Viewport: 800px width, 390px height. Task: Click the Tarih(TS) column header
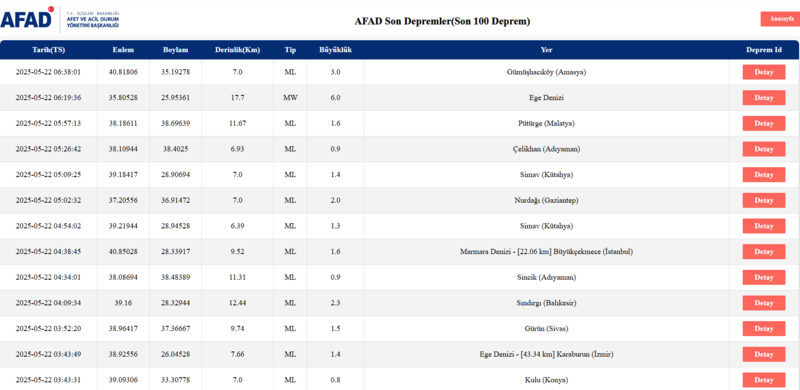click(x=48, y=50)
